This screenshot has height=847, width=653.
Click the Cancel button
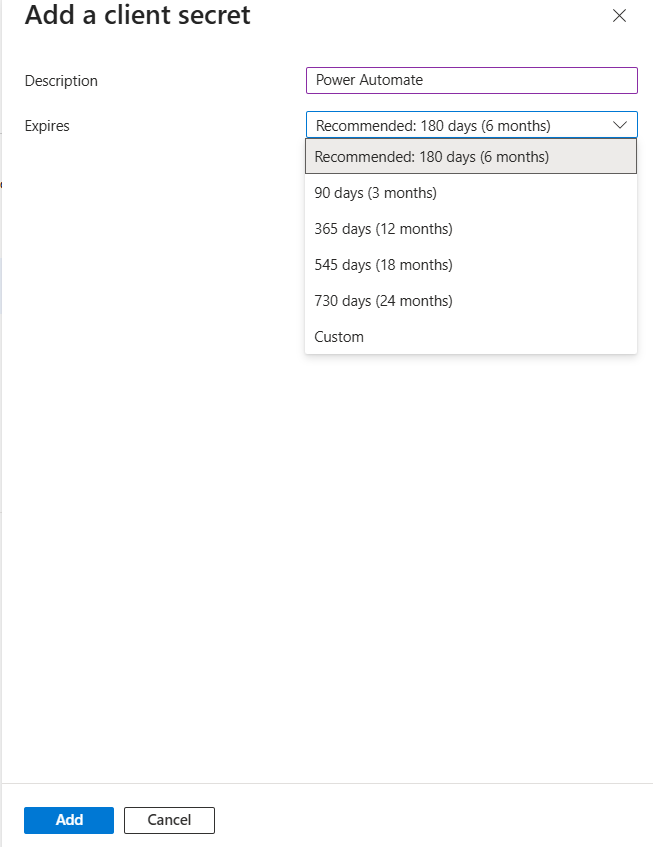pyautogui.click(x=168, y=819)
